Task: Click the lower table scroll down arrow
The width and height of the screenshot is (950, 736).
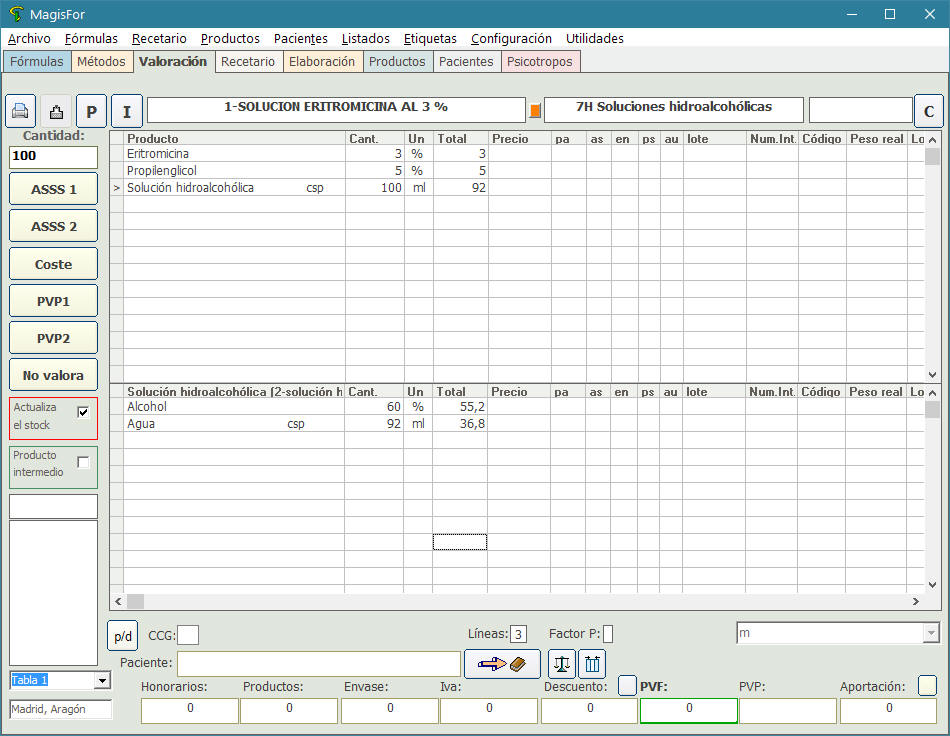Action: point(932,585)
